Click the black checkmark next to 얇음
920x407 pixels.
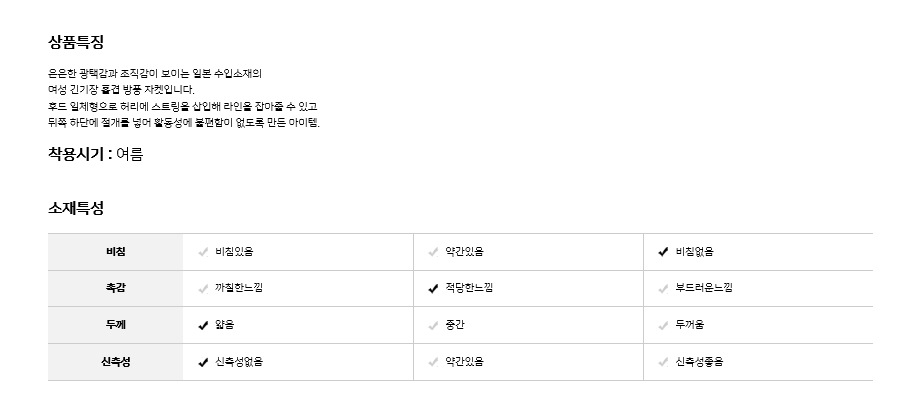click(x=203, y=325)
